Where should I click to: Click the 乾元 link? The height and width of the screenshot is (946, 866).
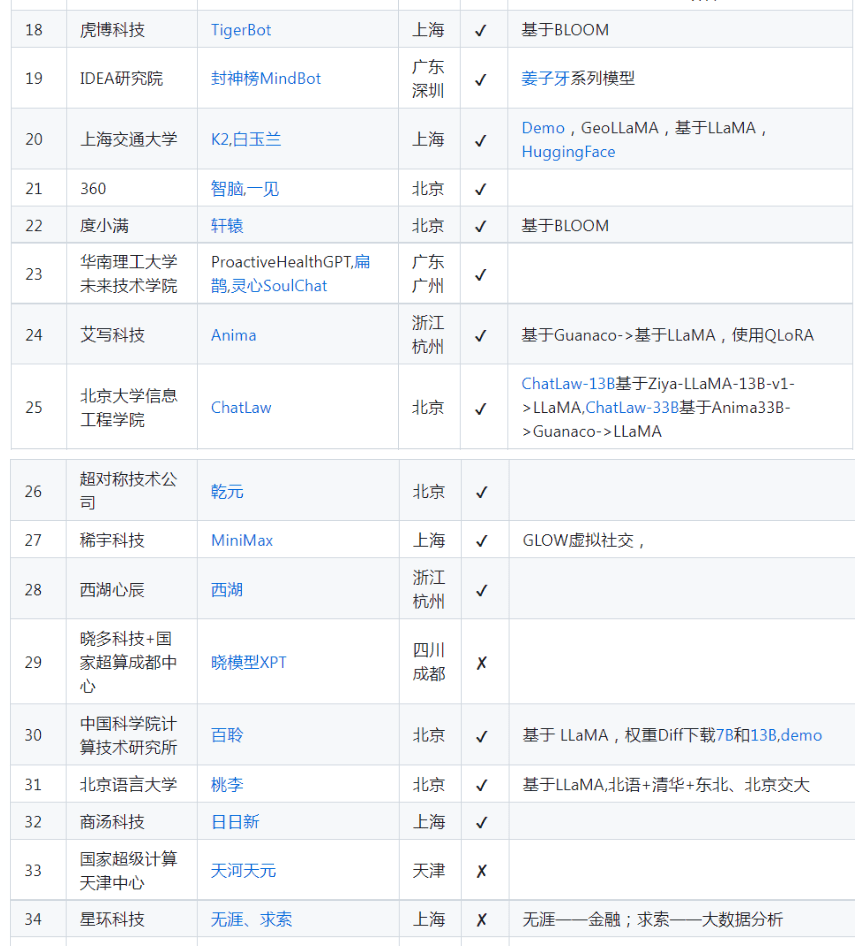tap(227, 492)
